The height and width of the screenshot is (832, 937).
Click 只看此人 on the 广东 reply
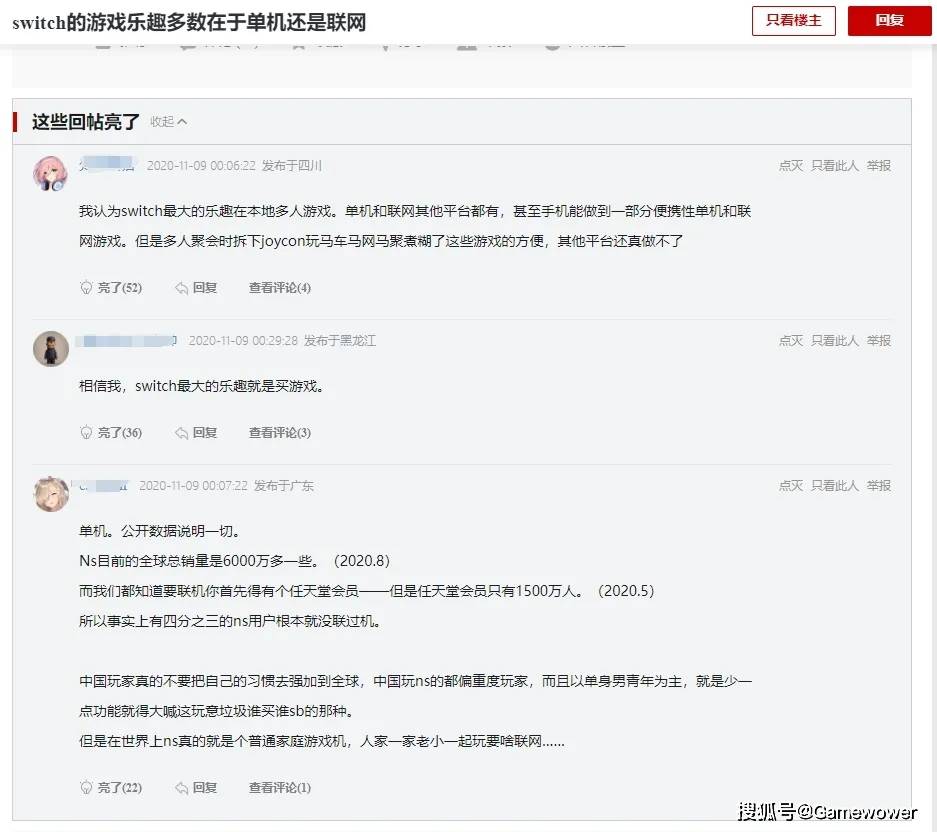[834, 486]
